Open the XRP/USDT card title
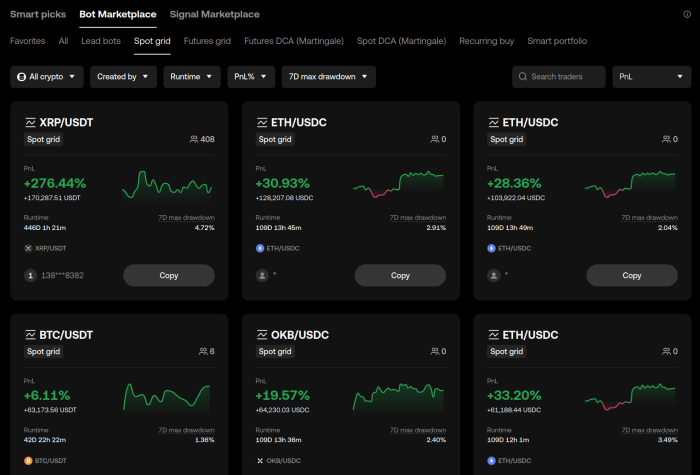700x475 pixels. (66, 122)
